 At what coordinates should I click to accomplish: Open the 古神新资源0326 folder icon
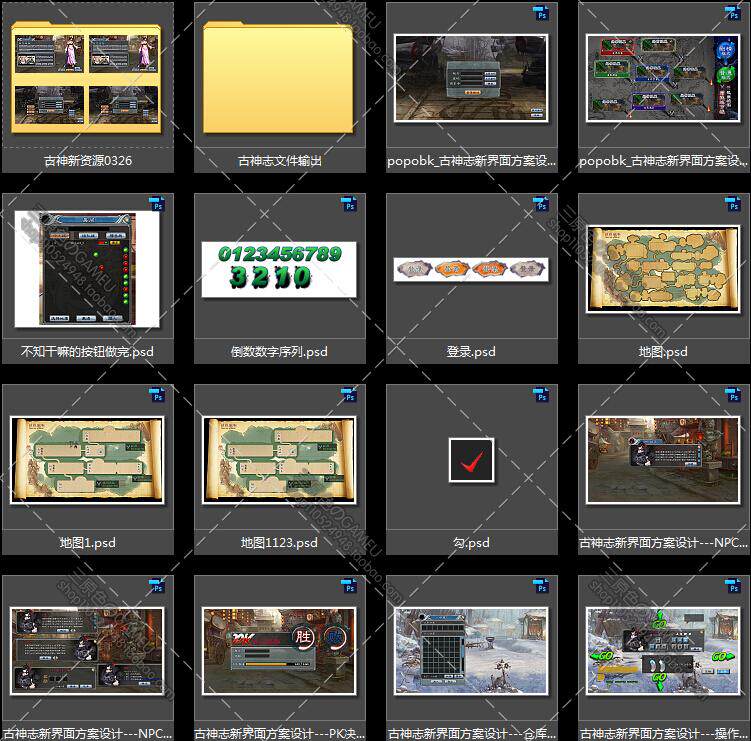click(87, 77)
